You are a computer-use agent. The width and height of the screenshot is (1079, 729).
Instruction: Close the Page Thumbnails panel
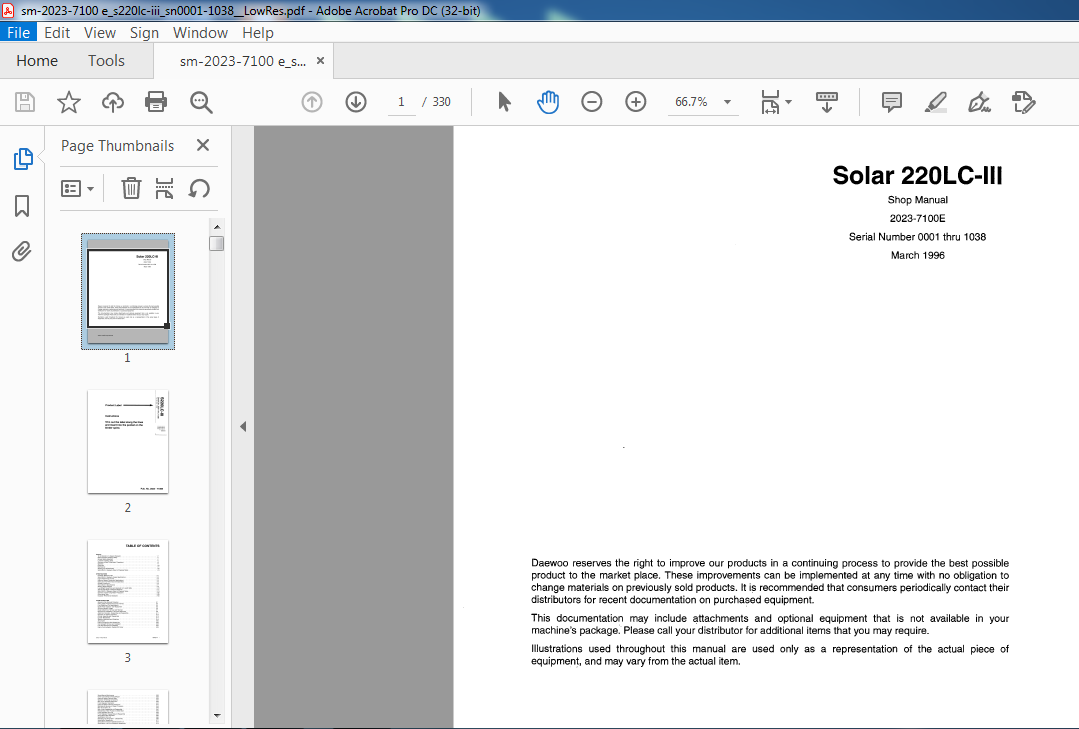[202, 145]
